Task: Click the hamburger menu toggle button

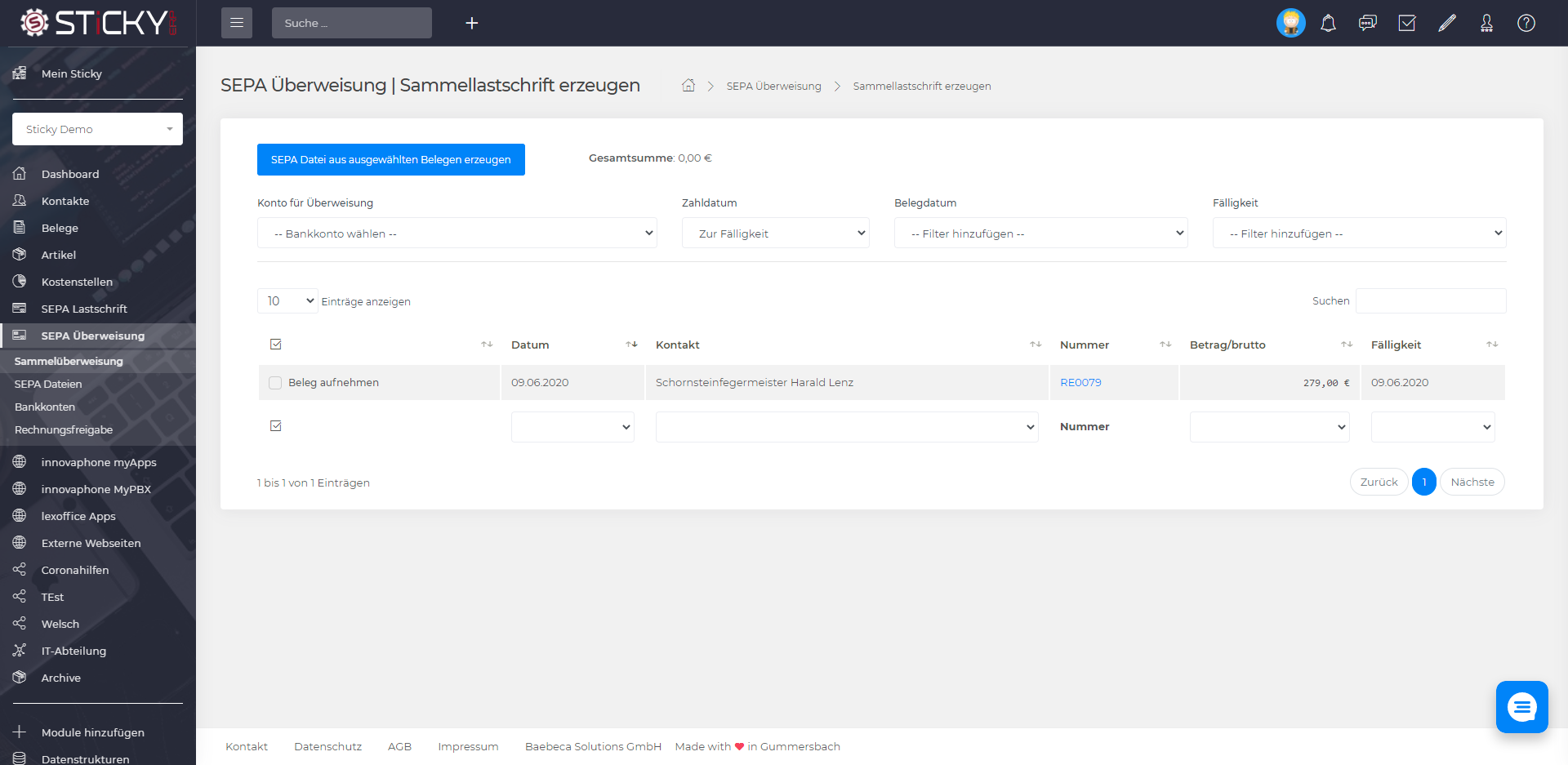Action: coord(236,23)
